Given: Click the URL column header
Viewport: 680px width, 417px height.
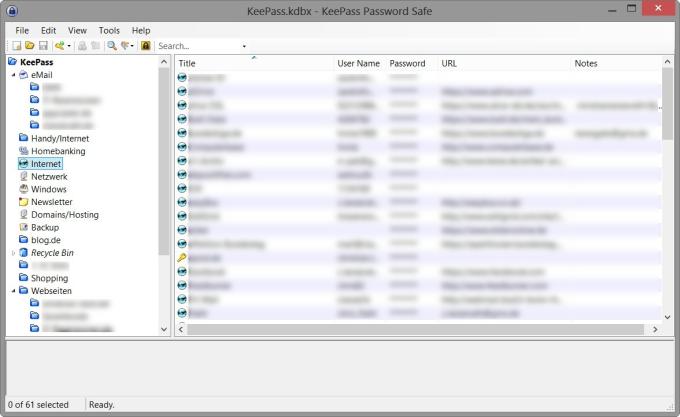Looking at the screenshot, I should coord(505,63).
